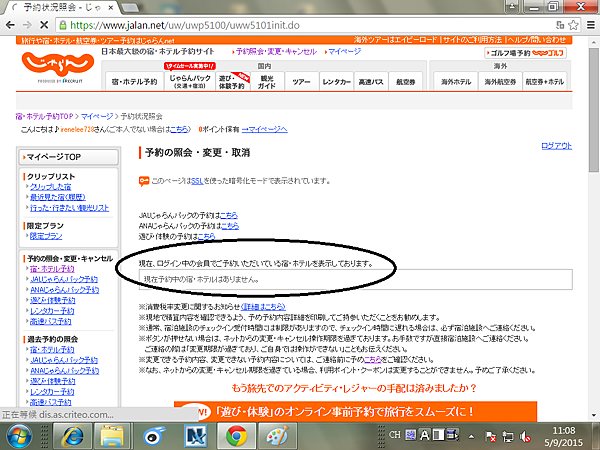Open JALじゃらんパック予約 under 過去予約の照会
The height and width of the screenshot is (450, 600).
[x=64, y=360]
